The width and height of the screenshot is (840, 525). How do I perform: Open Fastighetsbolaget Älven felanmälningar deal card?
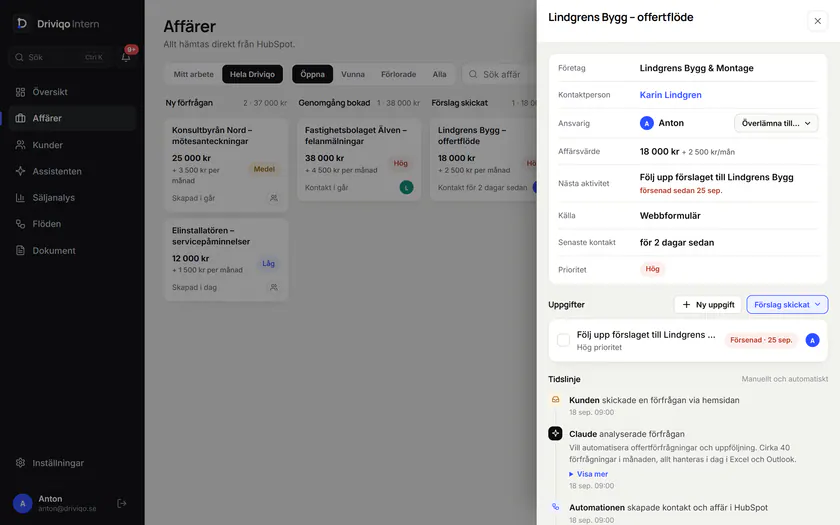(x=359, y=159)
